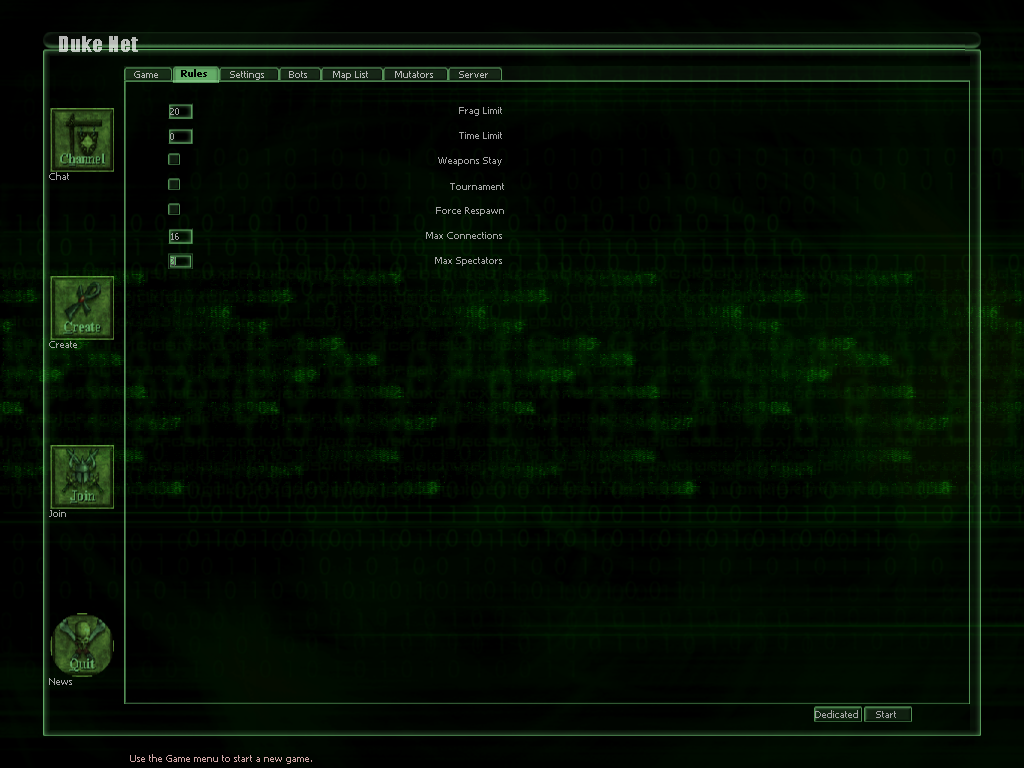1024x768 pixels.
Task: Click the Start button
Action: [x=888, y=714]
